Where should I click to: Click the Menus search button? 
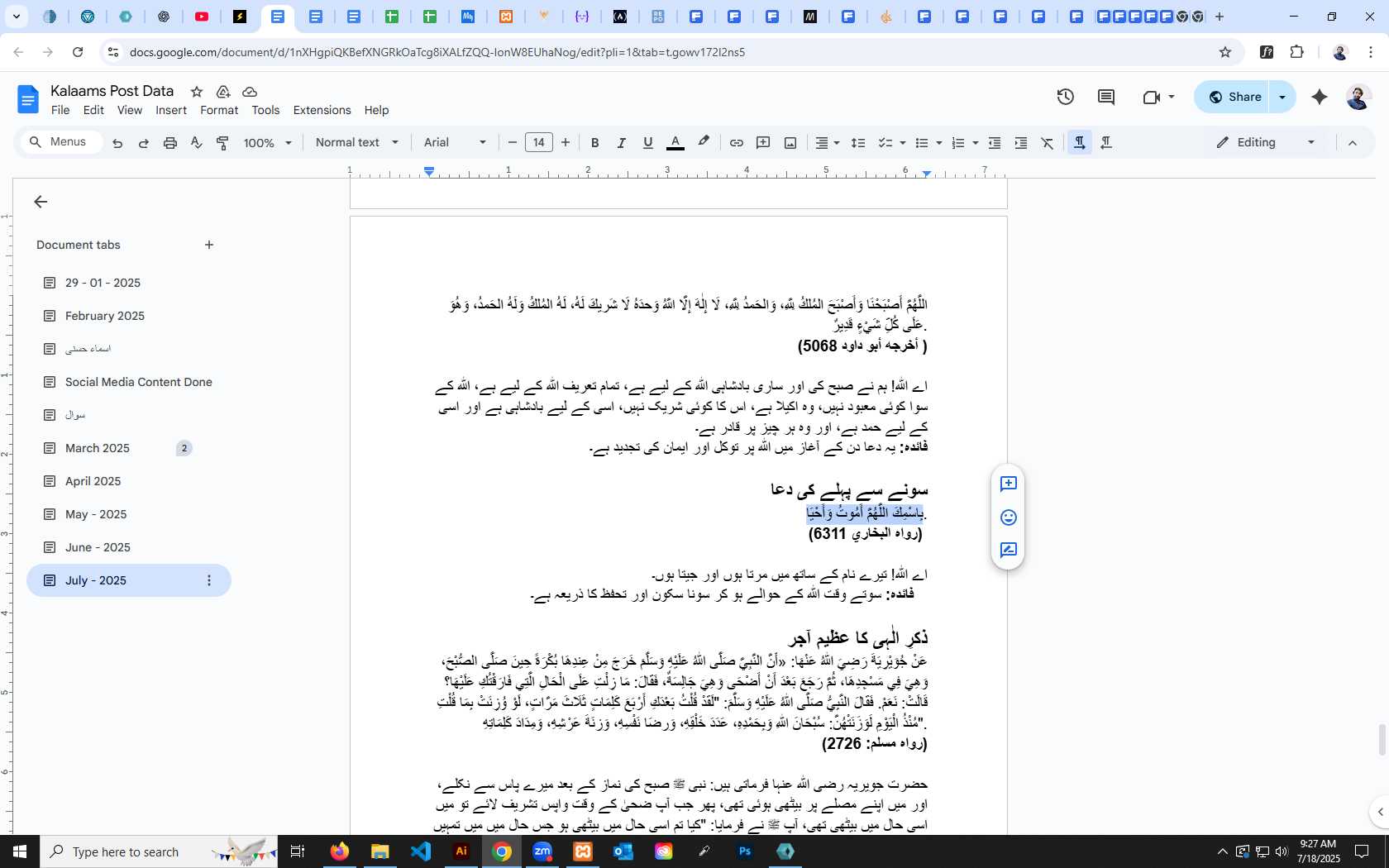click(60, 142)
